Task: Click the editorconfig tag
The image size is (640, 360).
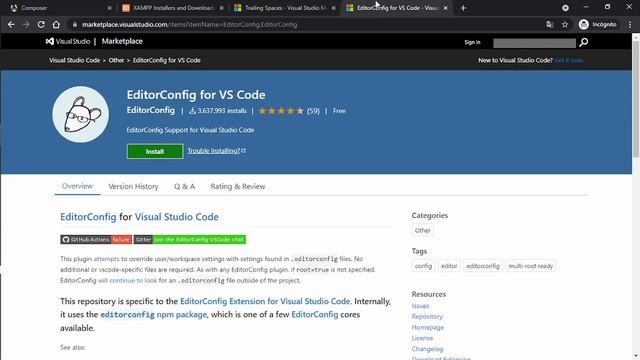Action: pos(483,266)
